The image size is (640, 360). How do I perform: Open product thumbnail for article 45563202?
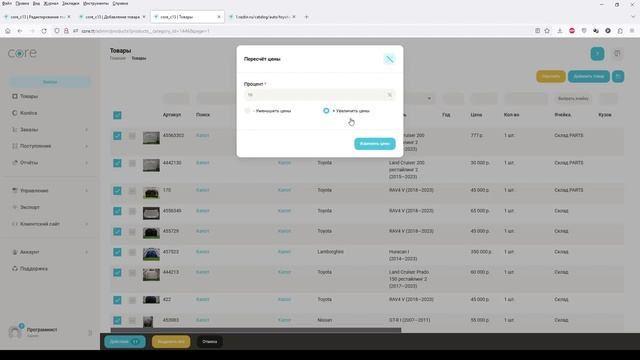point(151,138)
